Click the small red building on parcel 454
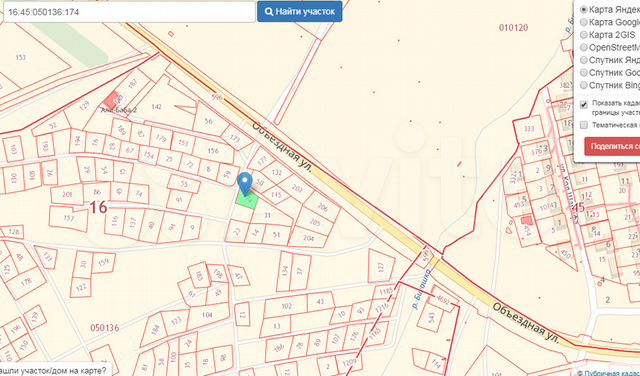The image size is (640, 376). coord(527,220)
